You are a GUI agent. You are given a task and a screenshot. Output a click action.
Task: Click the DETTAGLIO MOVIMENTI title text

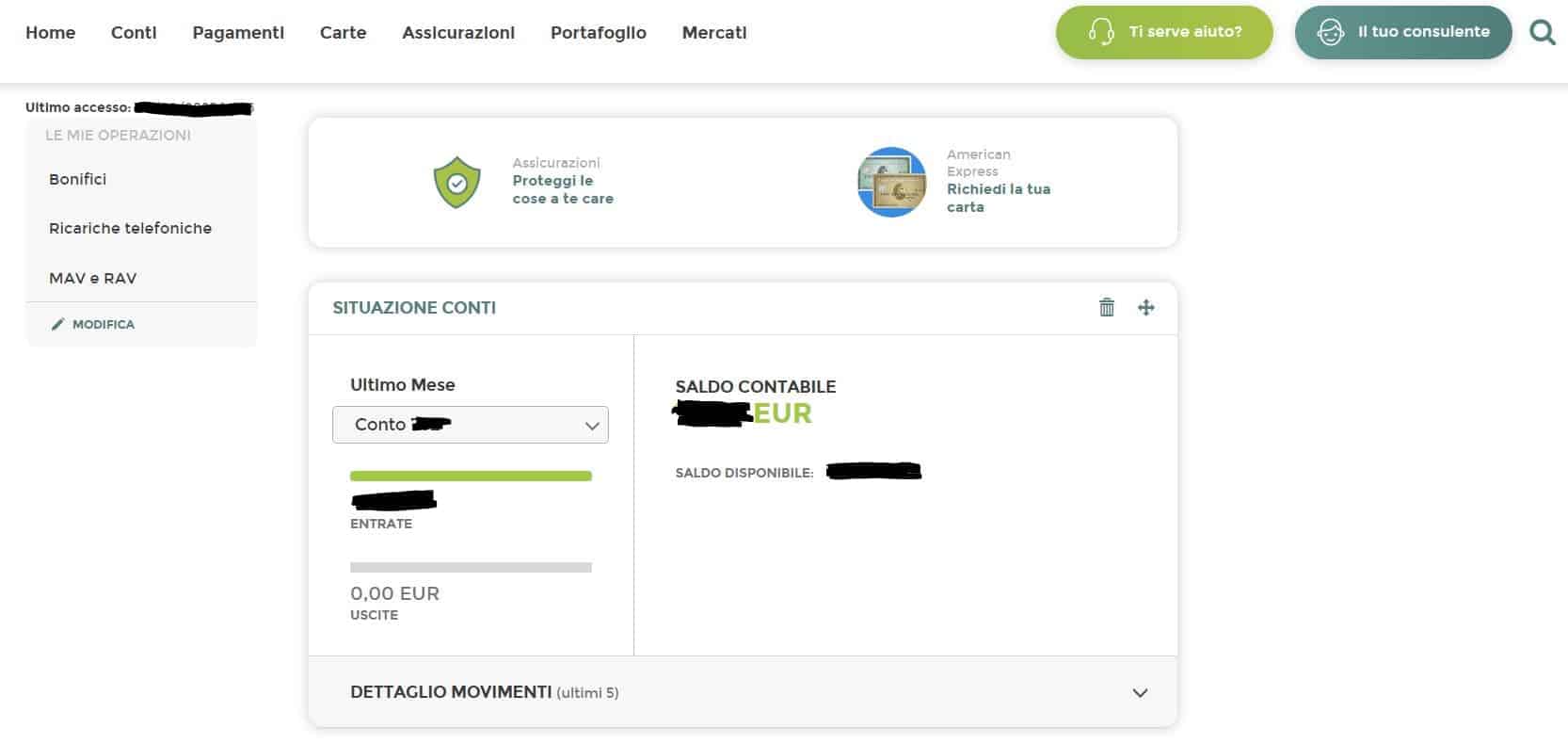coord(451,692)
